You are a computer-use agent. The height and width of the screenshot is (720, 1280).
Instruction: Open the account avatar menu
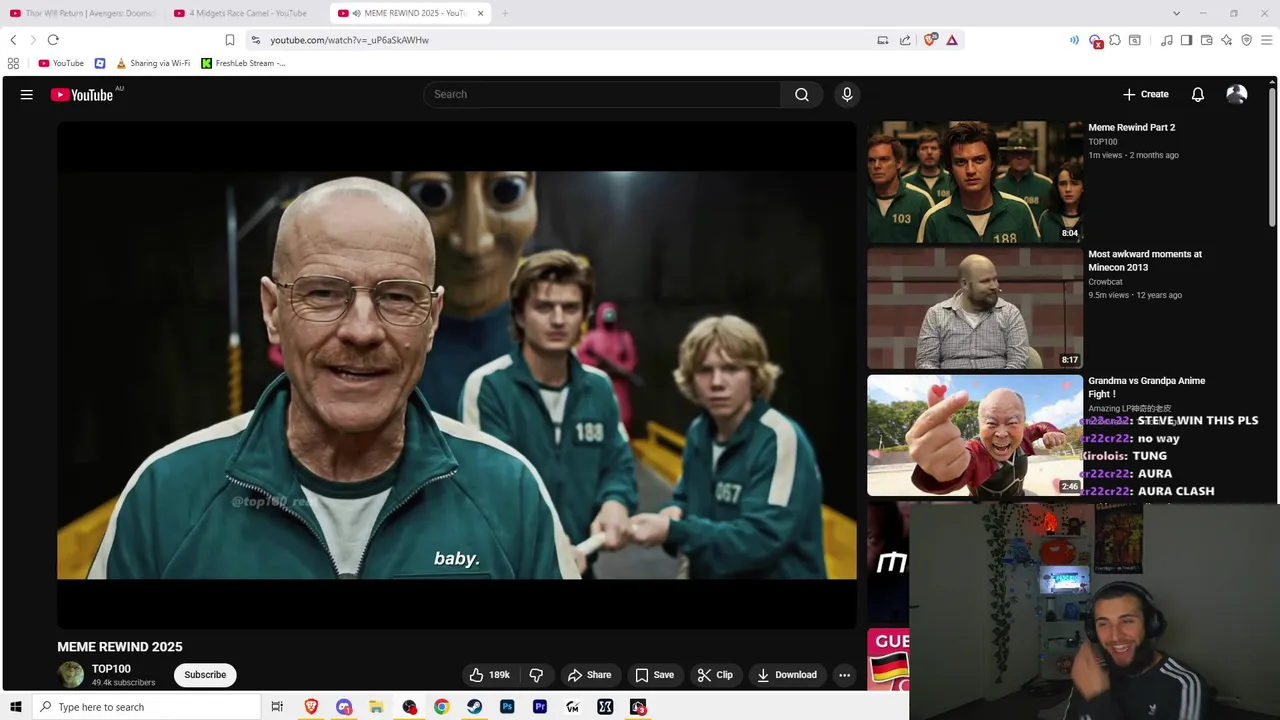[1237, 95]
